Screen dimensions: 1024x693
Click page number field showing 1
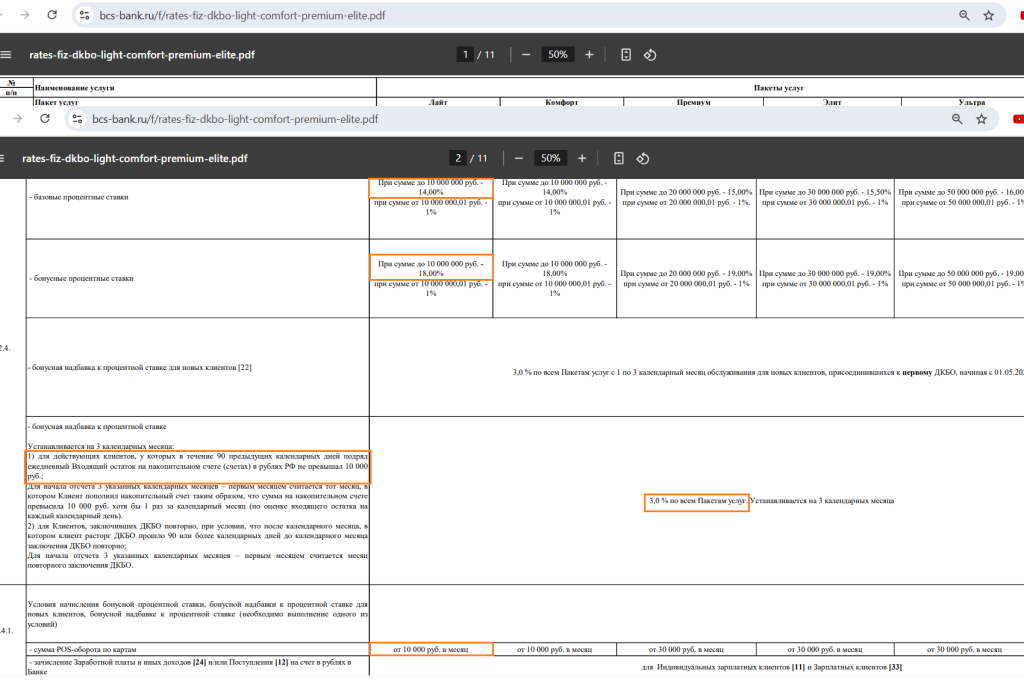pos(465,55)
